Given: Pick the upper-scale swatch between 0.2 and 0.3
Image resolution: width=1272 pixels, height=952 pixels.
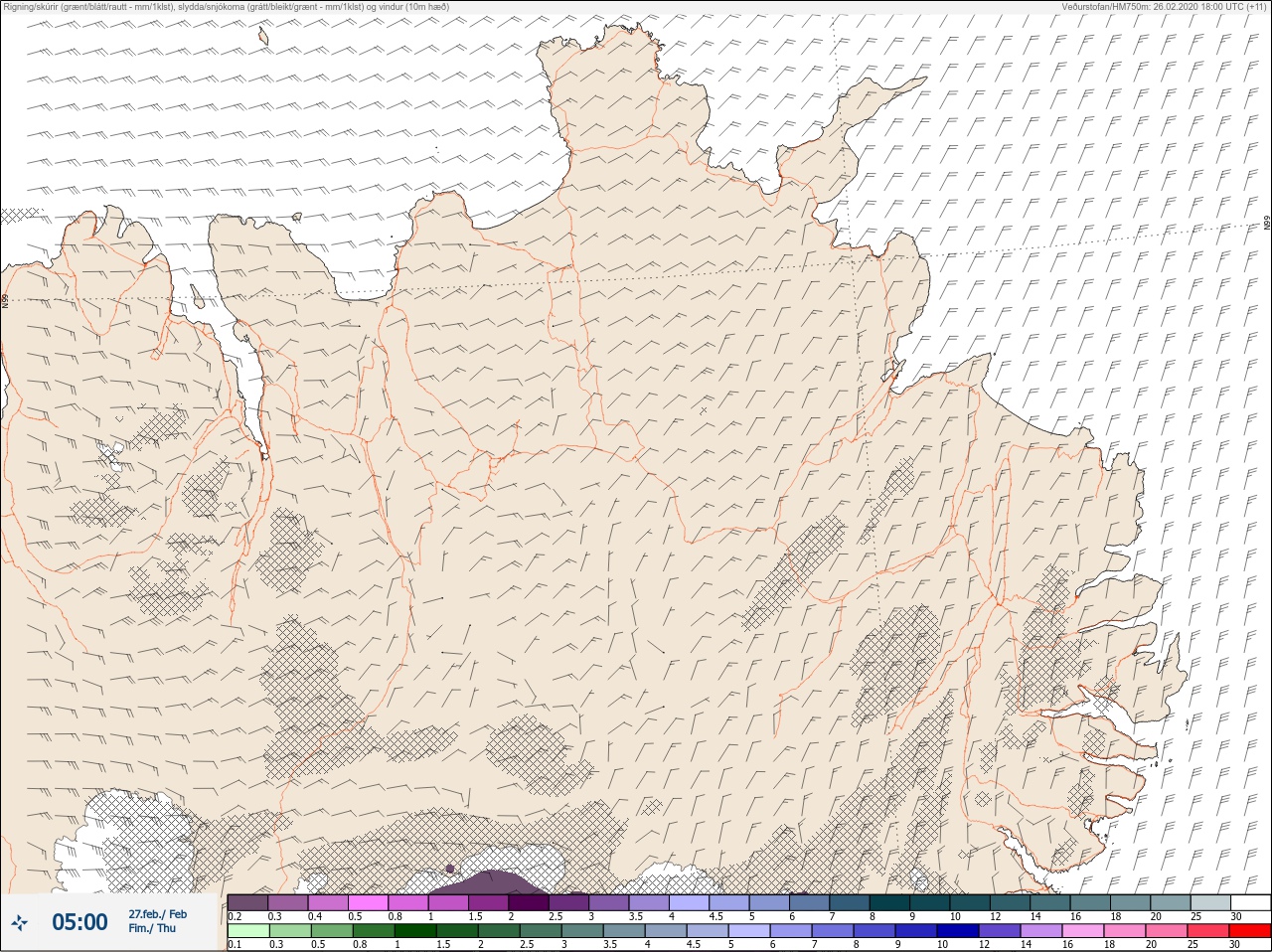Looking at the screenshot, I should pyautogui.click(x=247, y=902).
